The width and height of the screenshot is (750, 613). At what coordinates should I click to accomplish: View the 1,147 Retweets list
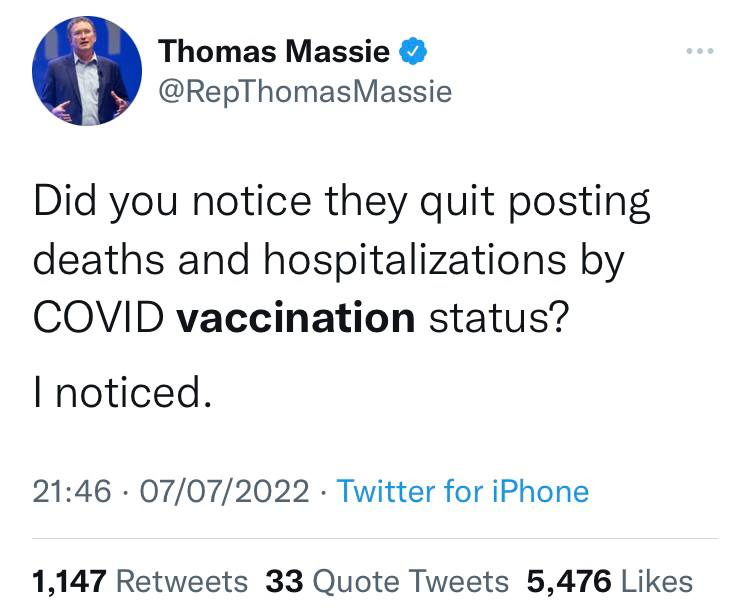point(140,581)
